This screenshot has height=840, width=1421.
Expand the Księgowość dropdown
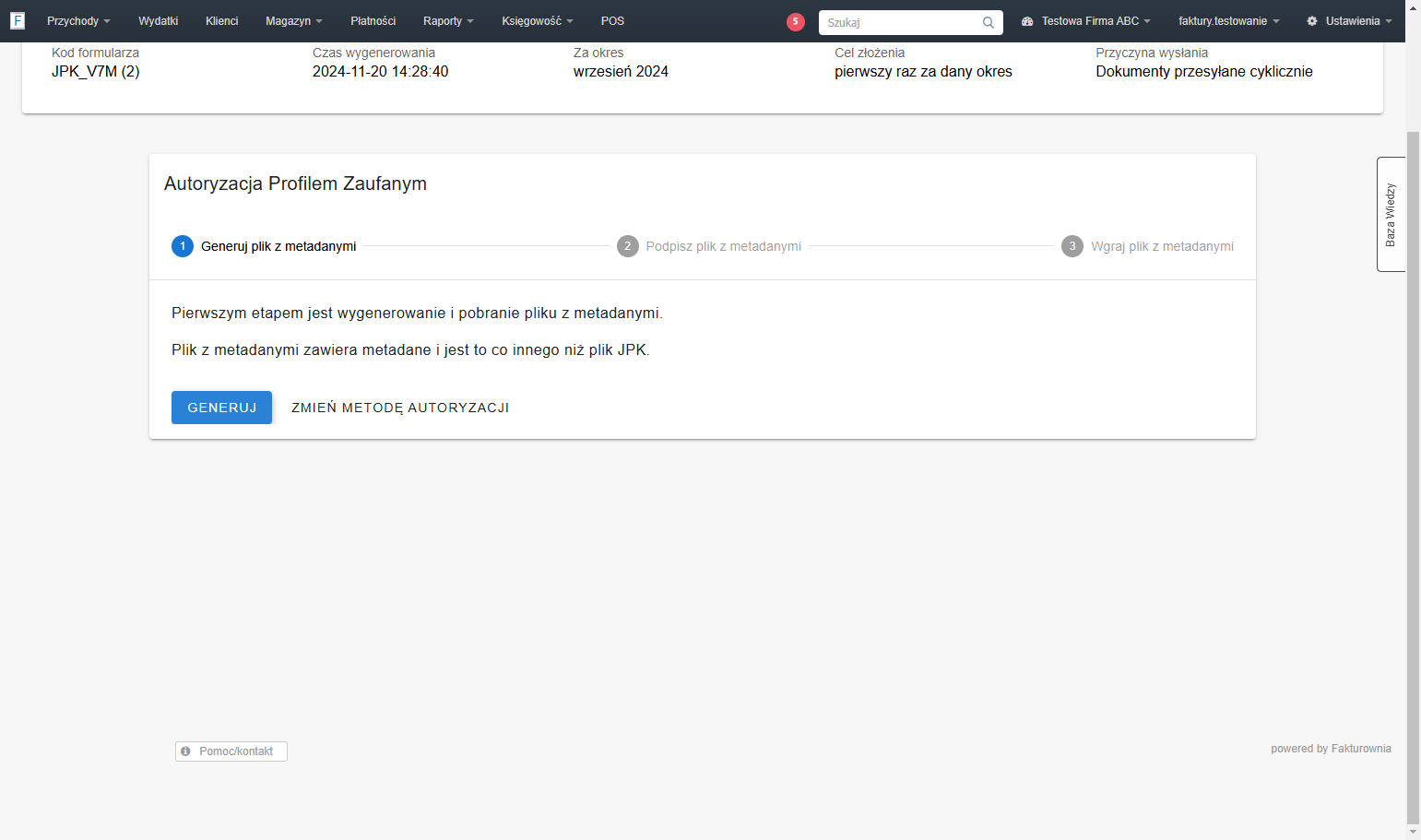click(538, 21)
